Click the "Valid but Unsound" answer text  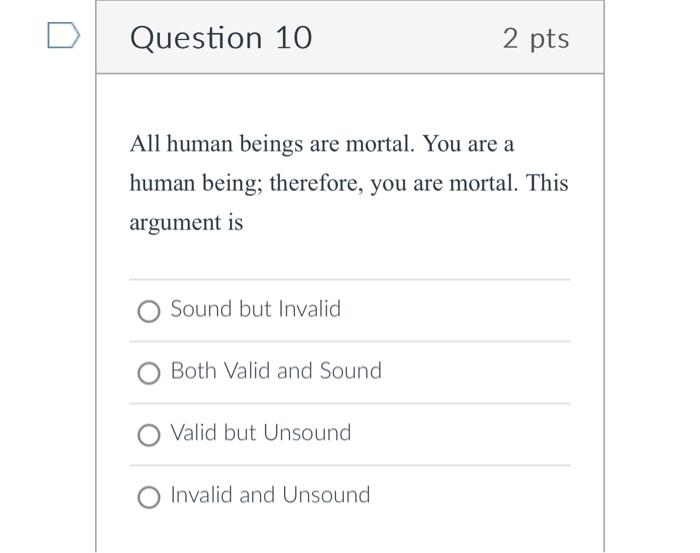(x=261, y=433)
